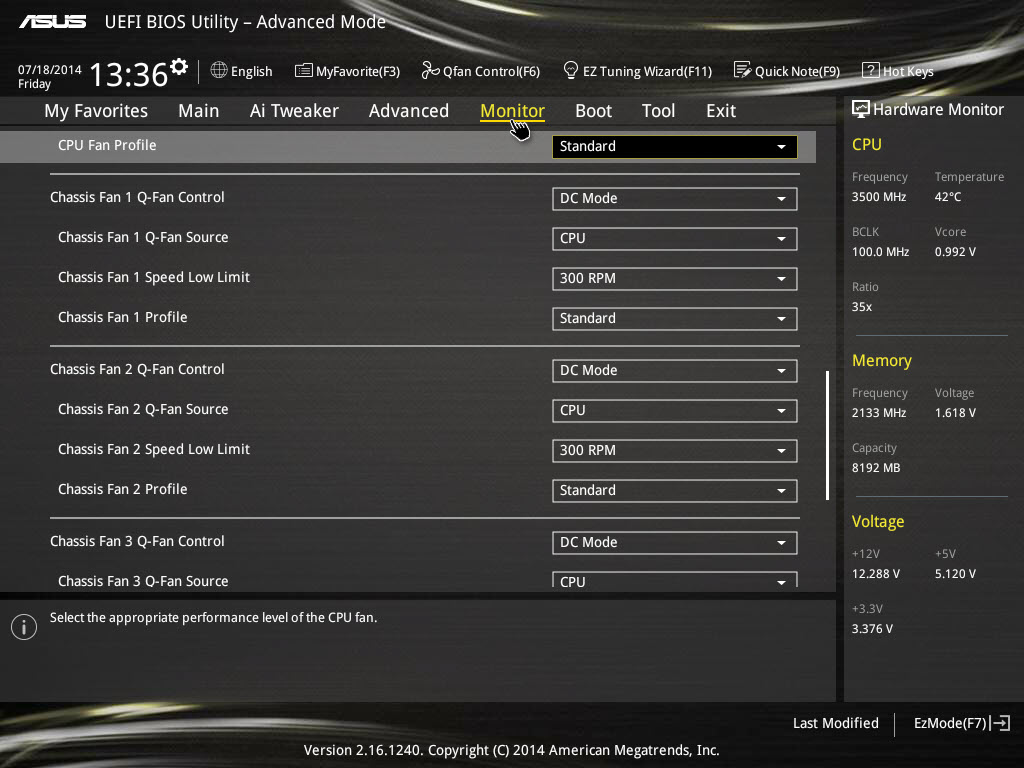Viewport: 1024px width, 768px height.
Task: Open Chassis Fan 2 Profile dropdown
Action: (x=675, y=490)
